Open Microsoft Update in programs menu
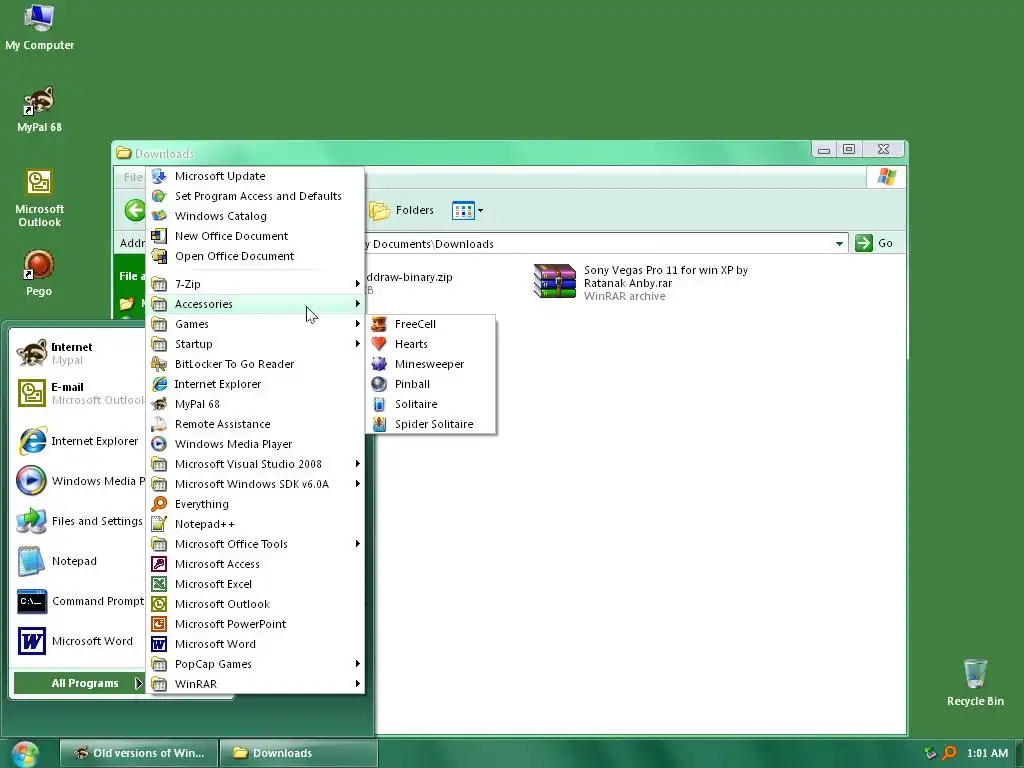The width and height of the screenshot is (1024, 768). pyautogui.click(x=255, y=176)
